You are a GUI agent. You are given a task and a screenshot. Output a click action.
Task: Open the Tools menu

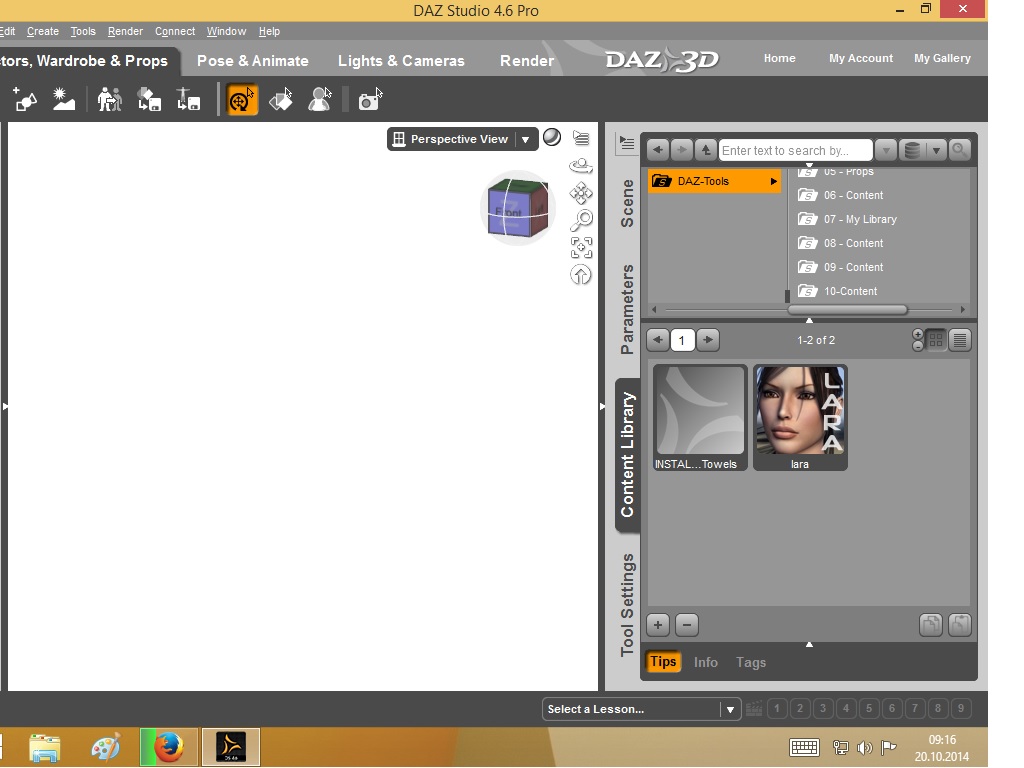pyautogui.click(x=83, y=31)
